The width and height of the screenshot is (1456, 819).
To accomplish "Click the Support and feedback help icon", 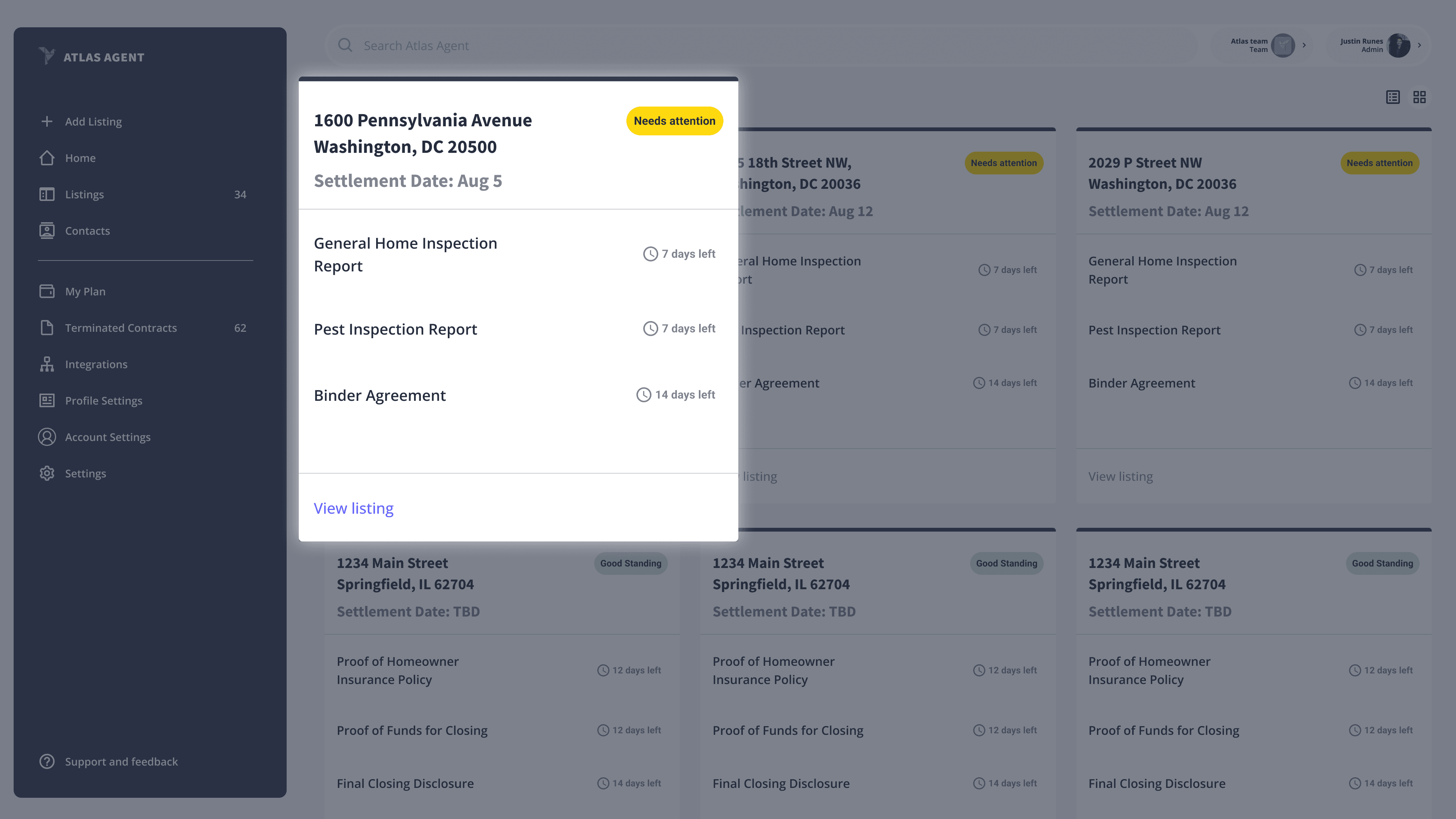I will [47, 761].
